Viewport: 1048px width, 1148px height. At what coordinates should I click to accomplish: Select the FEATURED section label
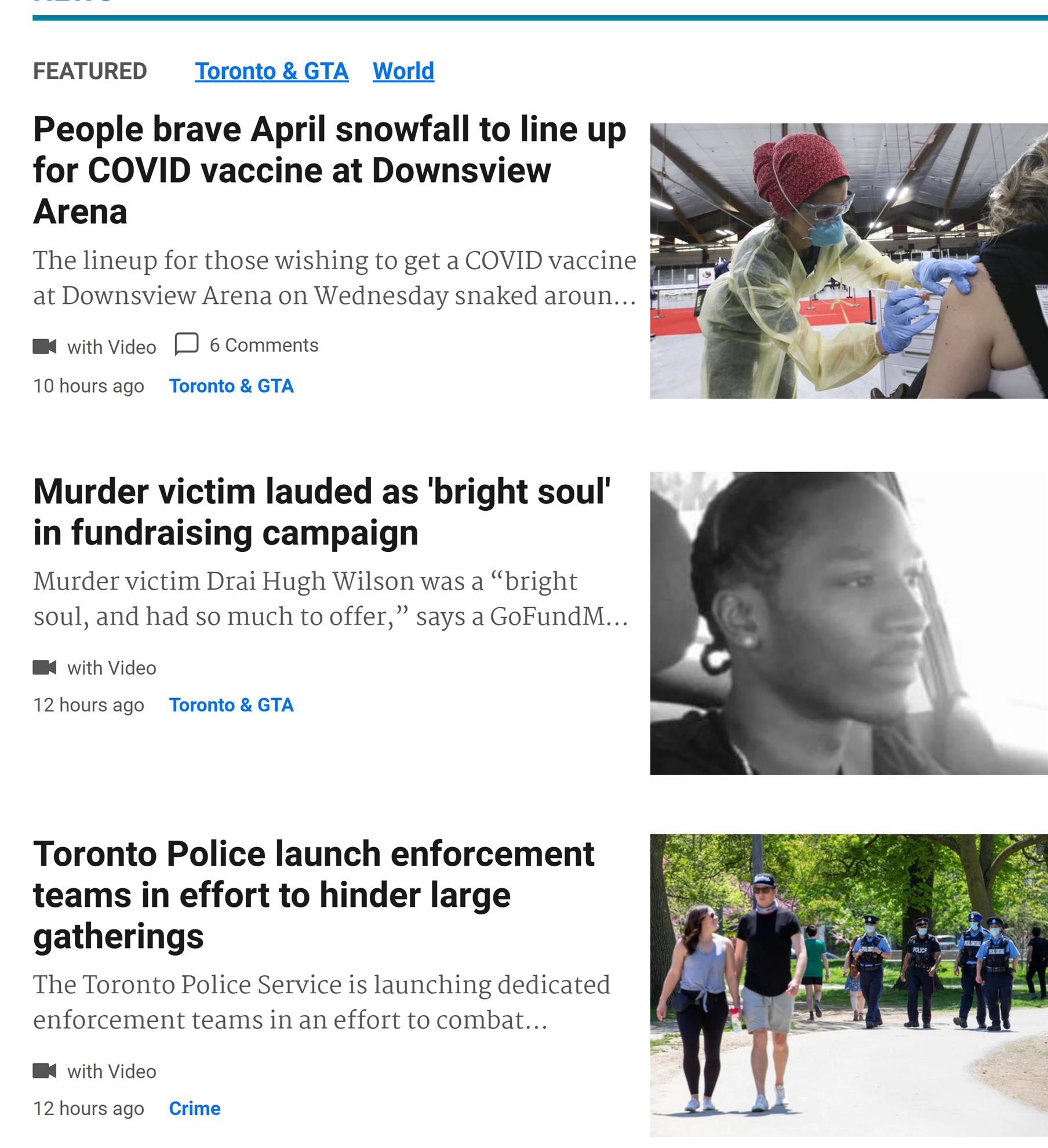pos(90,71)
